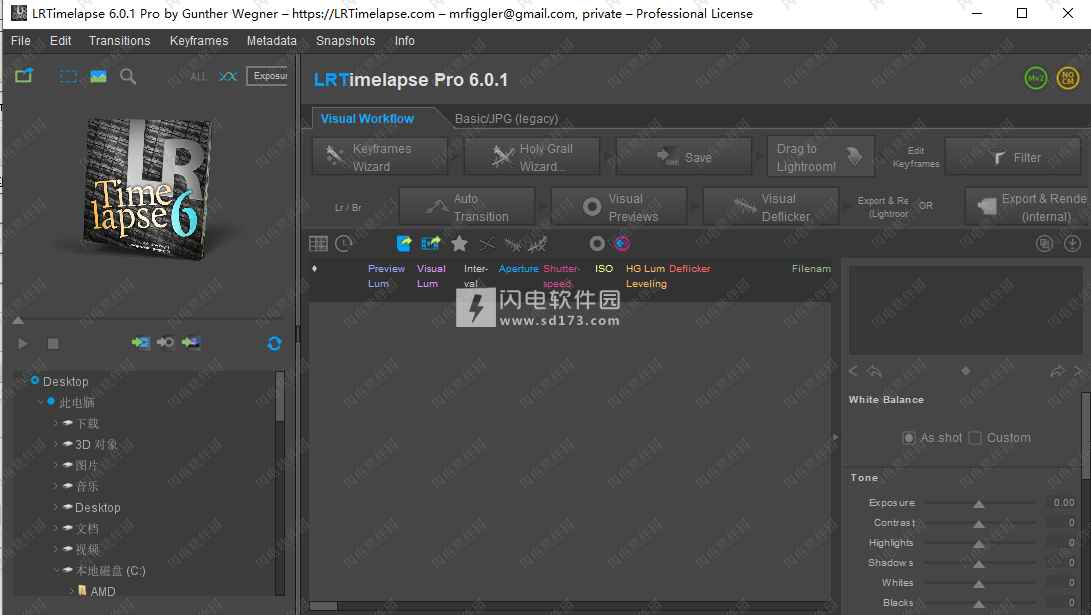Click the gray ring icon in the table toolbar
Screen dimensions: 1091x615
tap(597, 243)
